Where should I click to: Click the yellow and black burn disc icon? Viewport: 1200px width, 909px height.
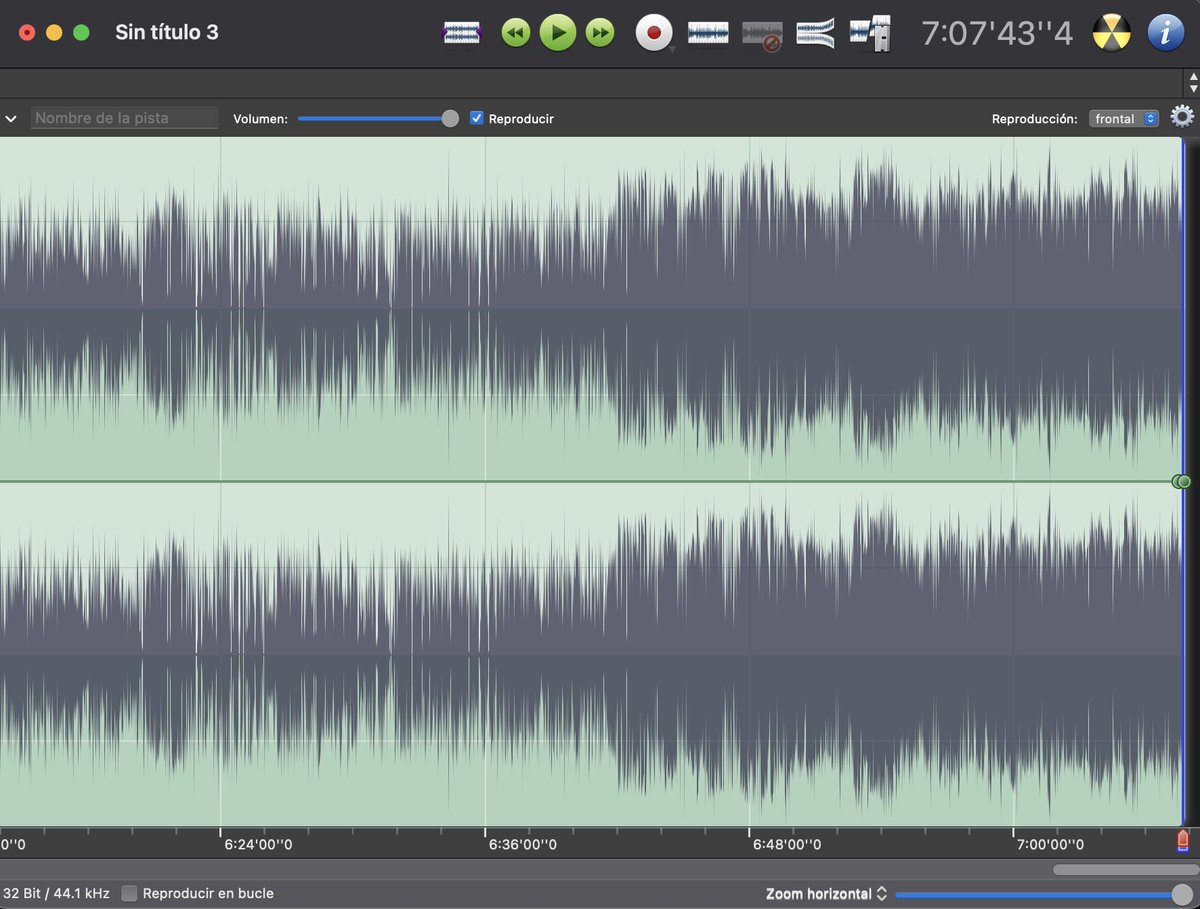coord(1111,33)
